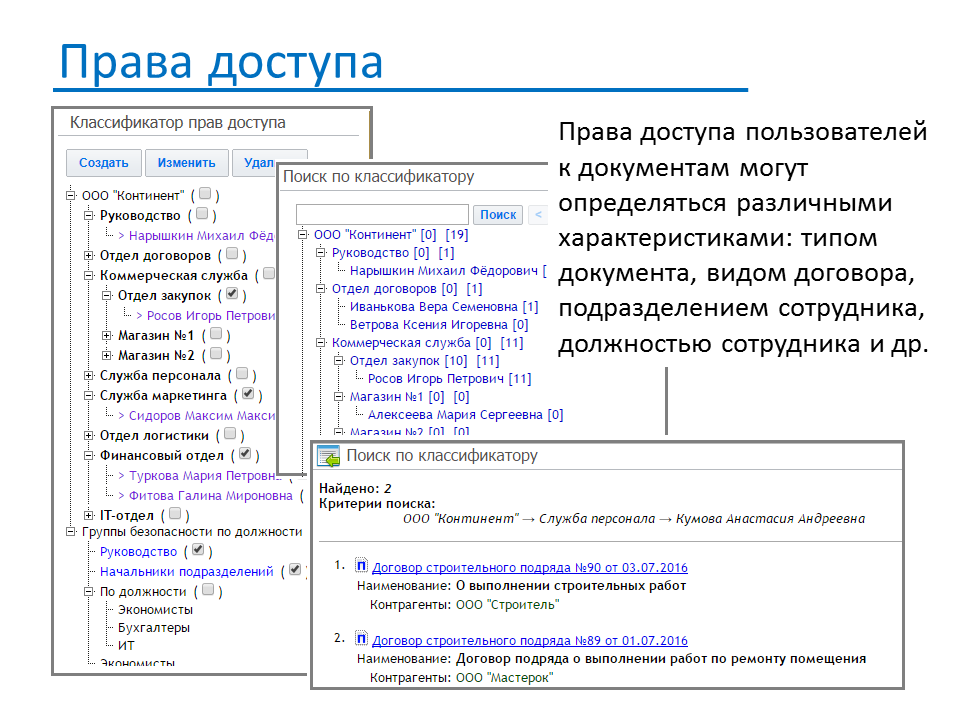Viewport: 960px width, 720px height.
Task: Collapse Руководство [0] [1] node in search tree
Action: pos(320,253)
